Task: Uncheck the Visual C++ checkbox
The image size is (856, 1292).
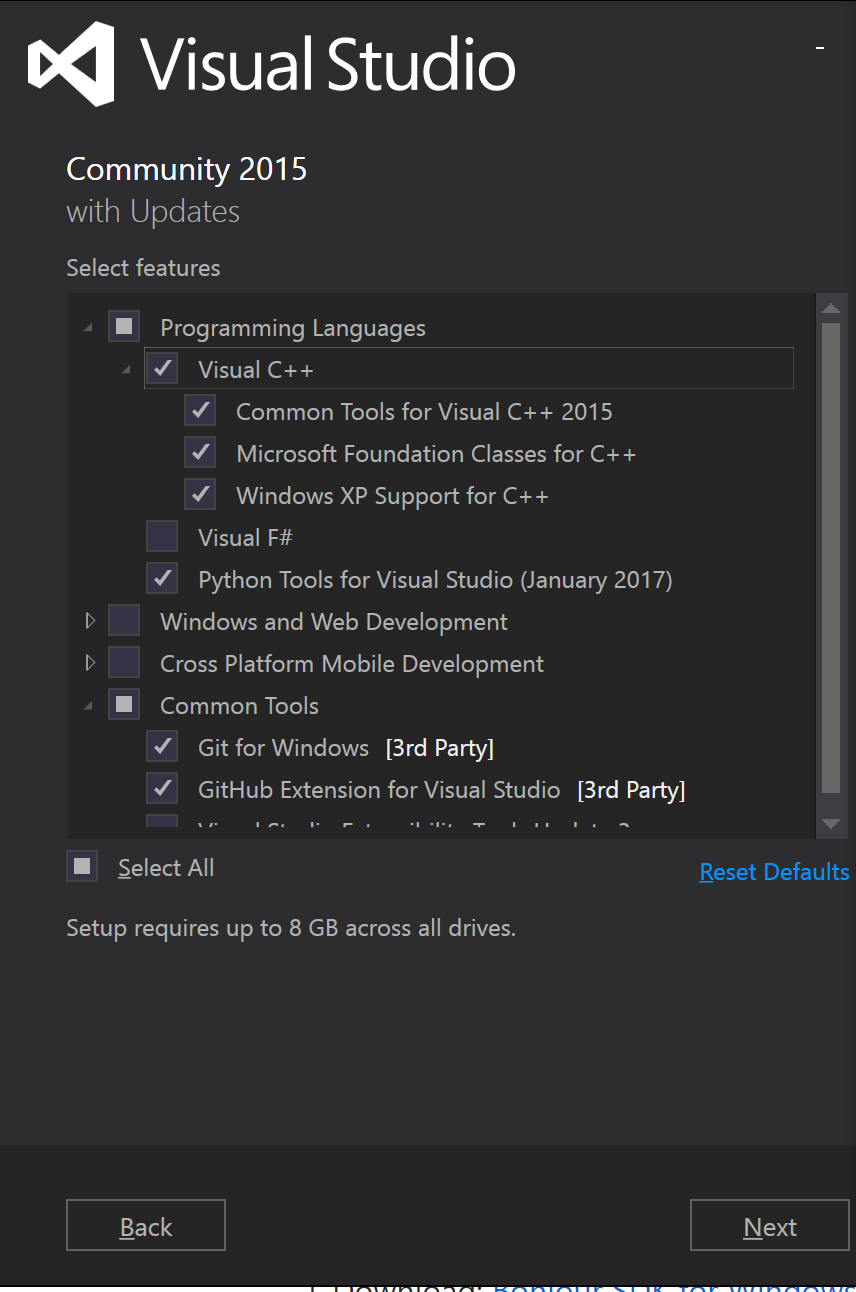Action: coord(162,369)
